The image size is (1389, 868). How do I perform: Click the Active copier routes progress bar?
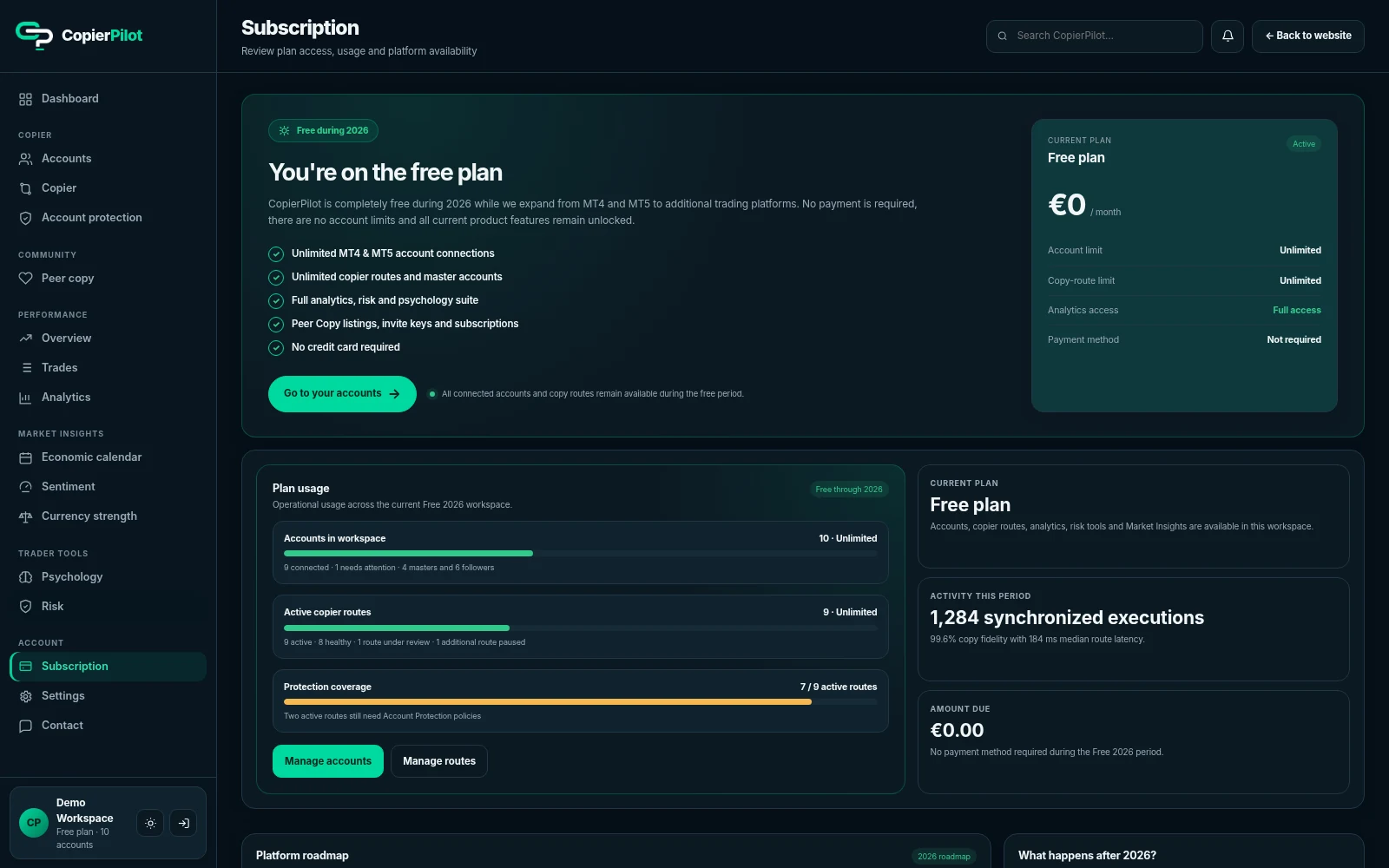580,628
